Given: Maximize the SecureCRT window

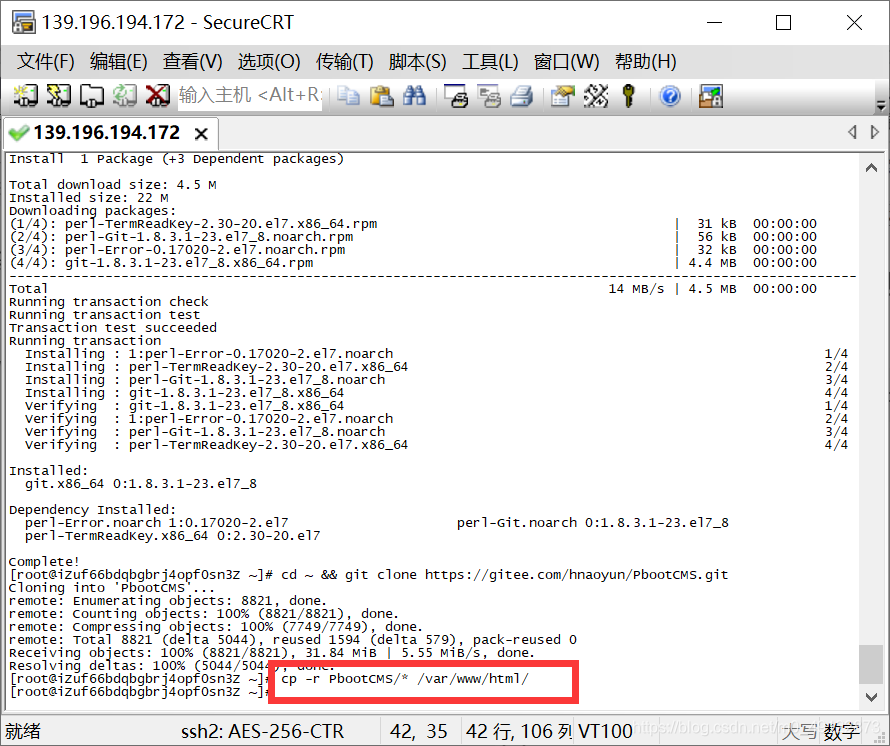Looking at the screenshot, I should (x=783, y=23).
